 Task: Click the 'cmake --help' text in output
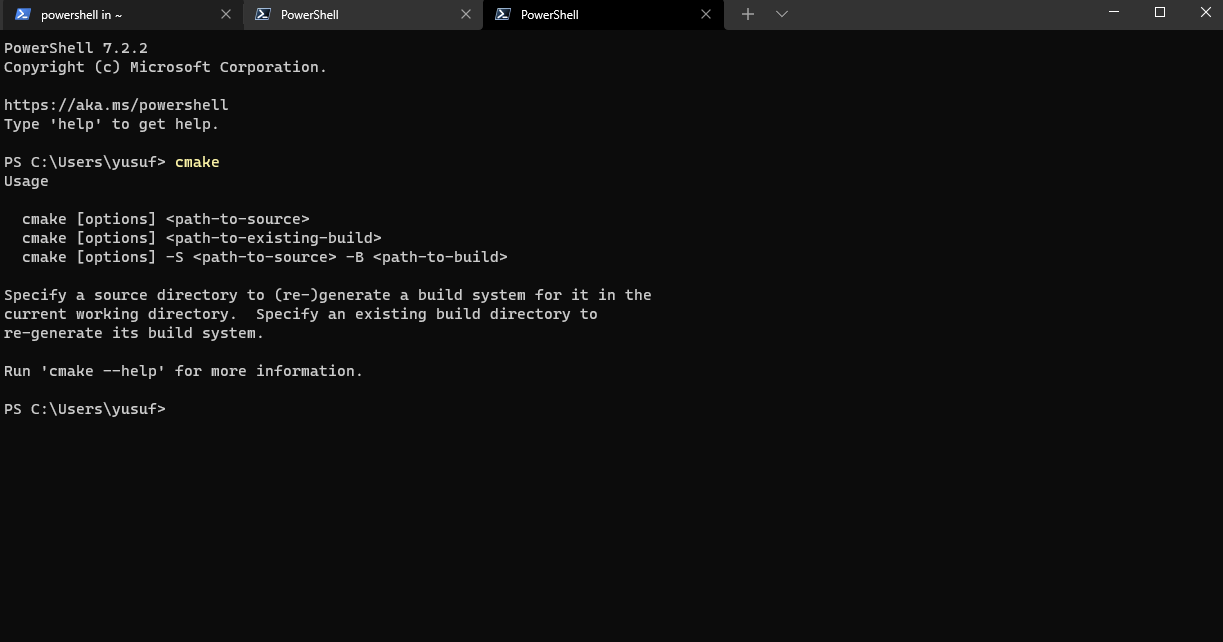pos(103,370)
